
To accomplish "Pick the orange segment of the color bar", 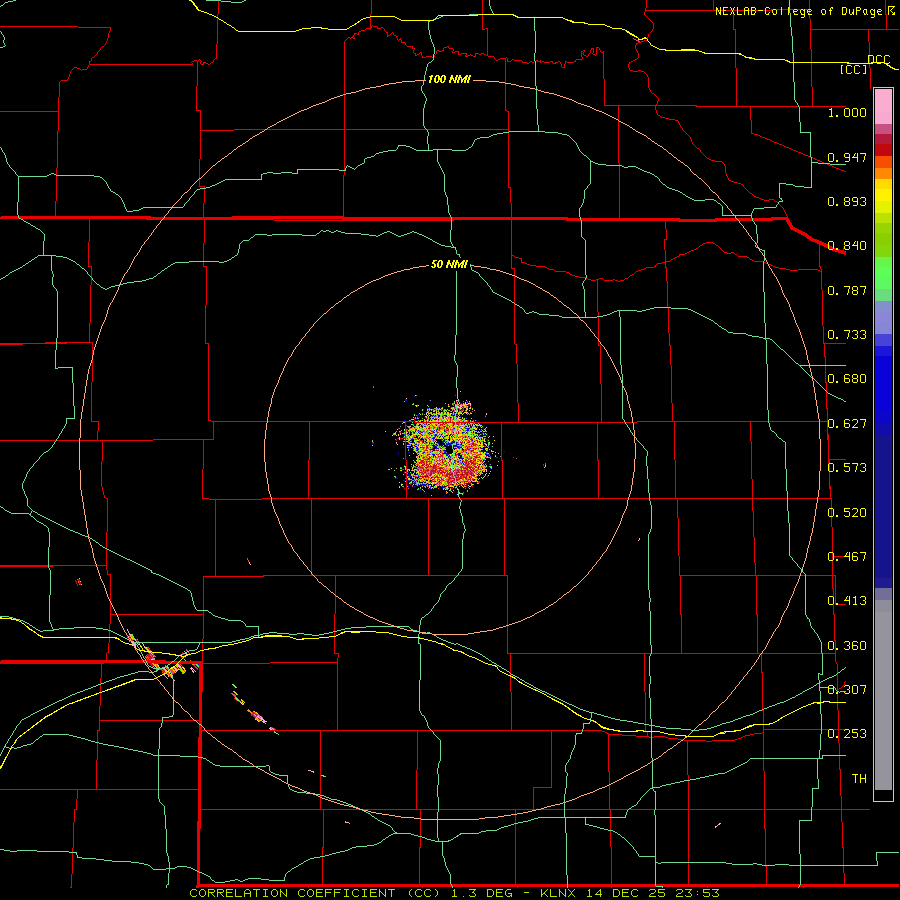I will click(x=883, y=173).
